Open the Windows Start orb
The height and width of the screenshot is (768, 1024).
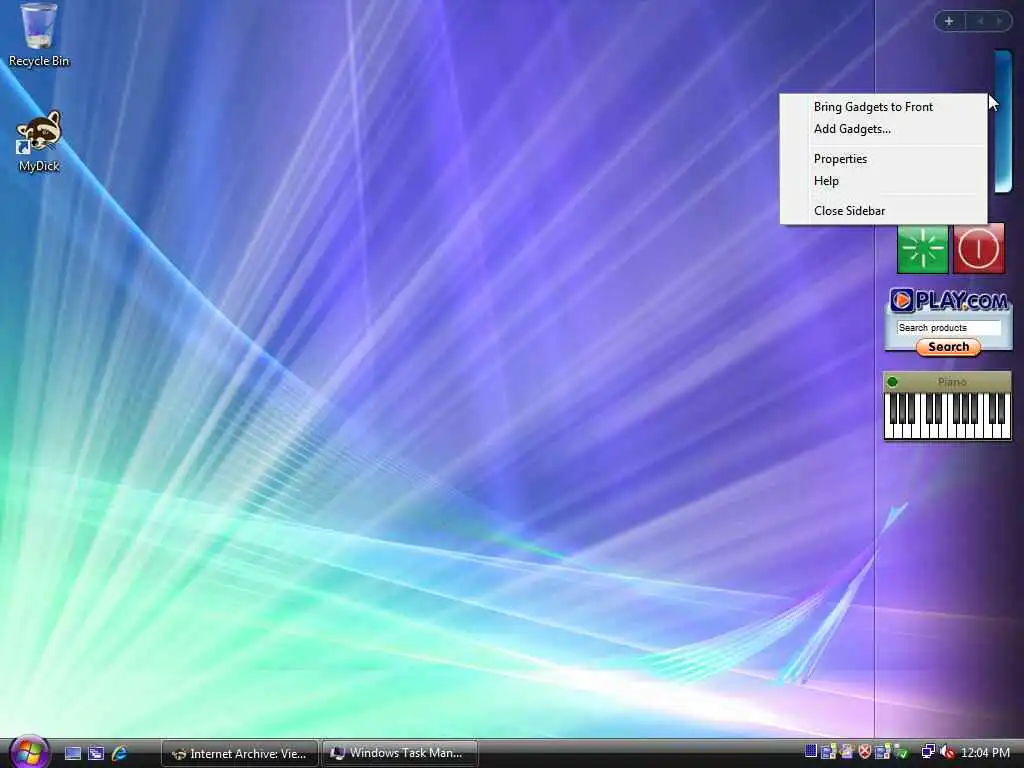(29, 752)
